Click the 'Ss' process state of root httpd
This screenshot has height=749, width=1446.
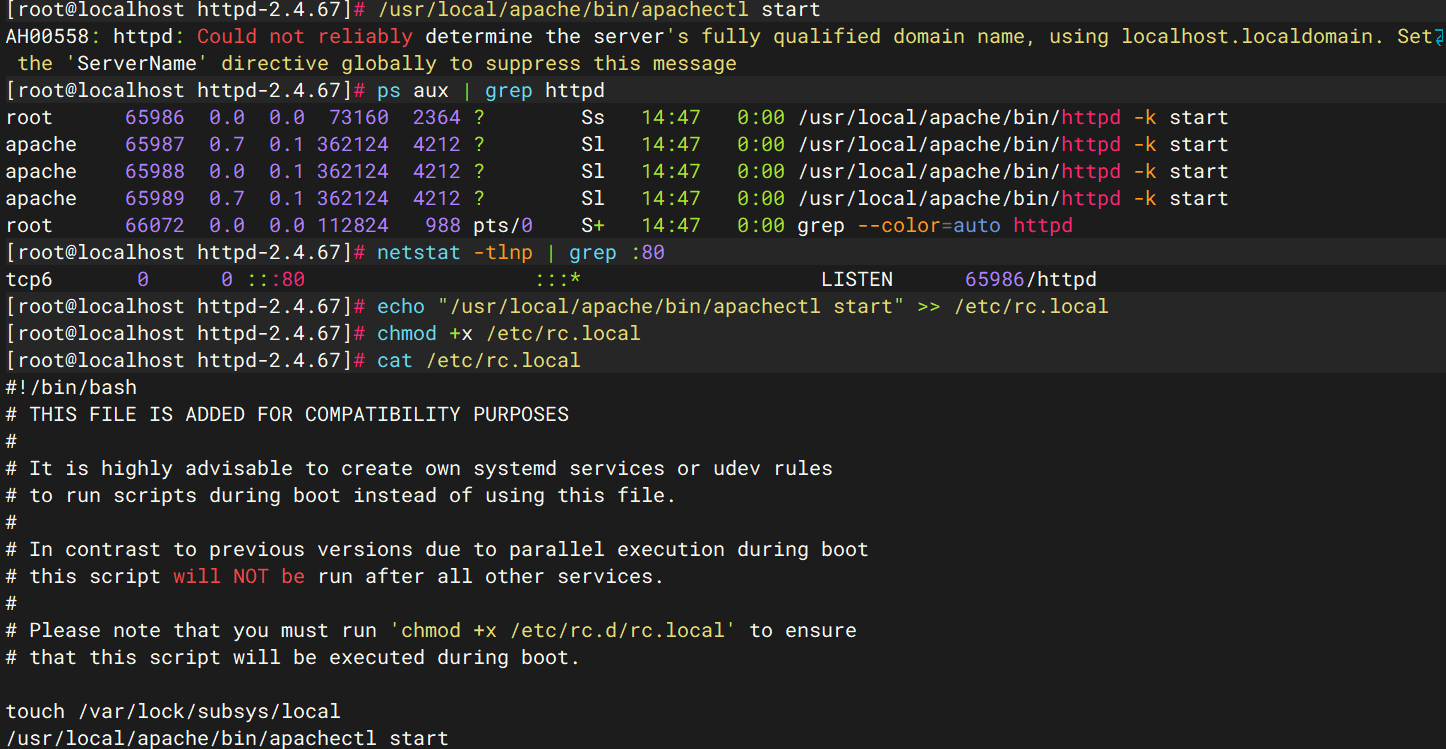593,118
